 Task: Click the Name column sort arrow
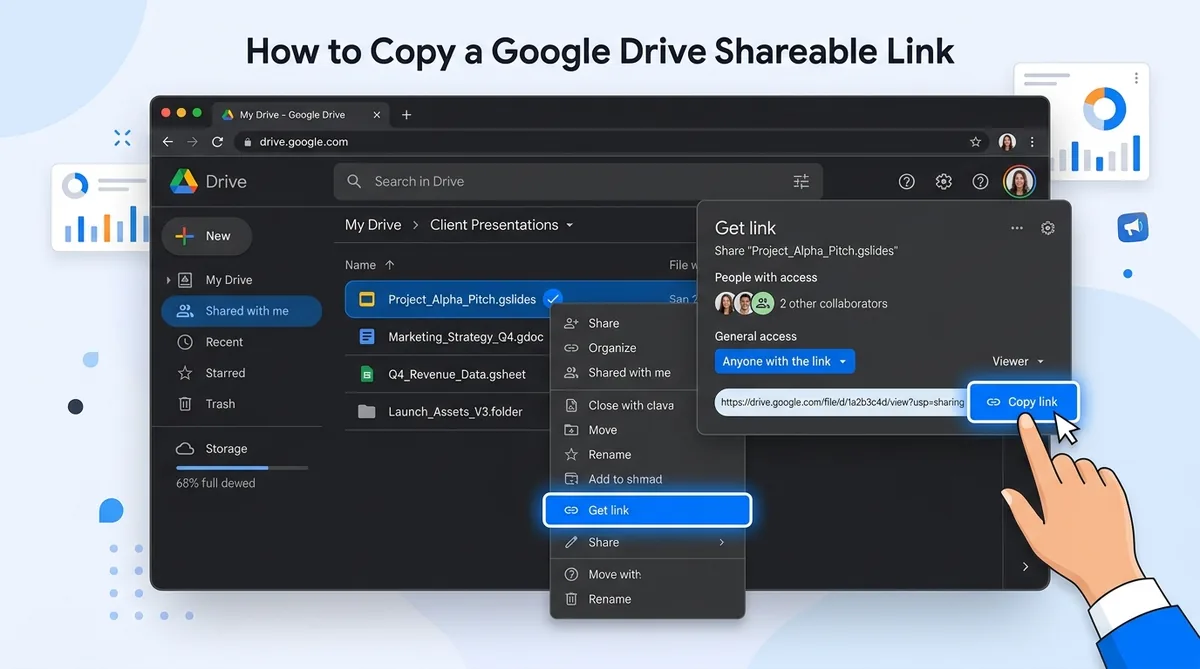point(390,265)
